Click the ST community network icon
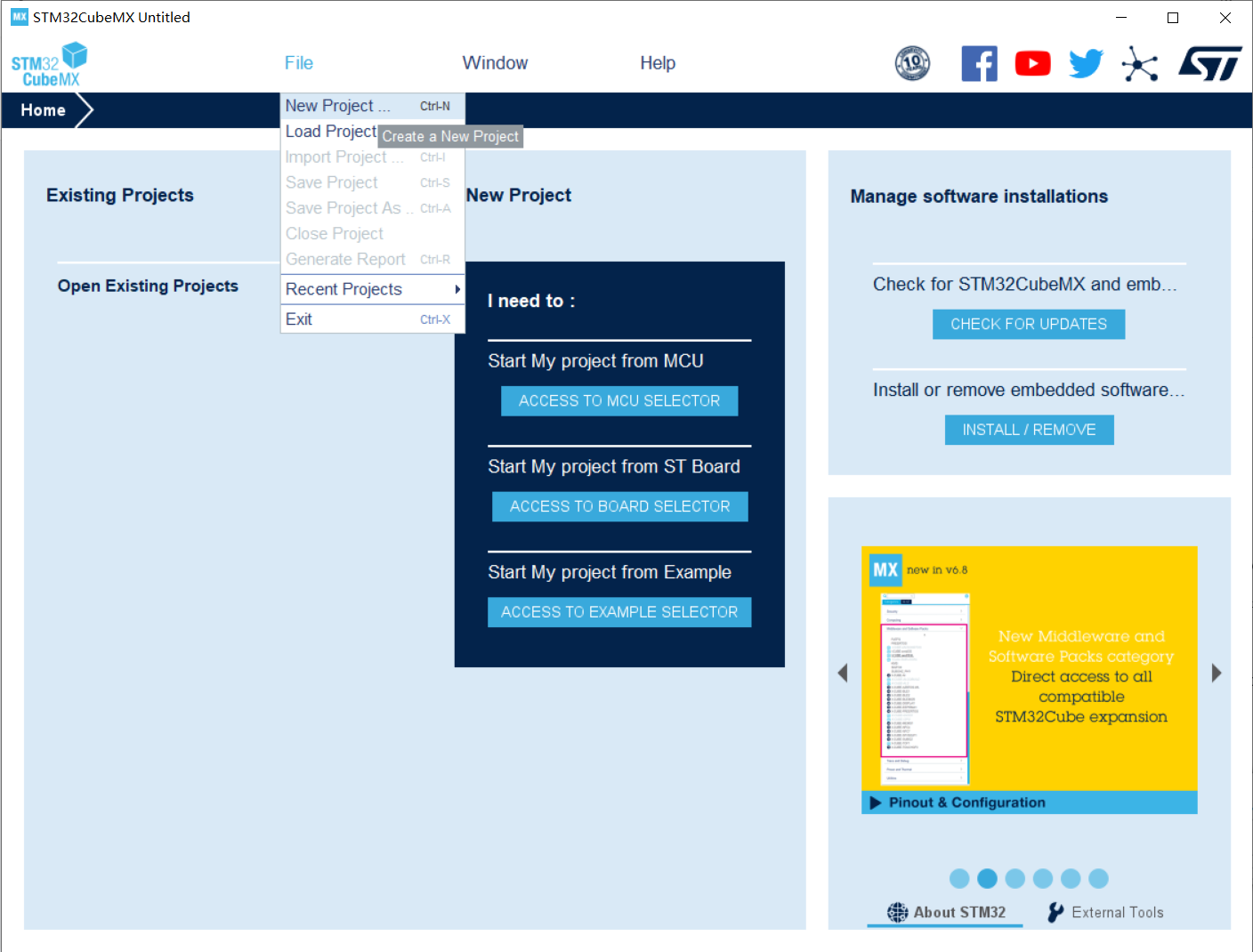The image size is (1253, 952). coord(1139,64)
